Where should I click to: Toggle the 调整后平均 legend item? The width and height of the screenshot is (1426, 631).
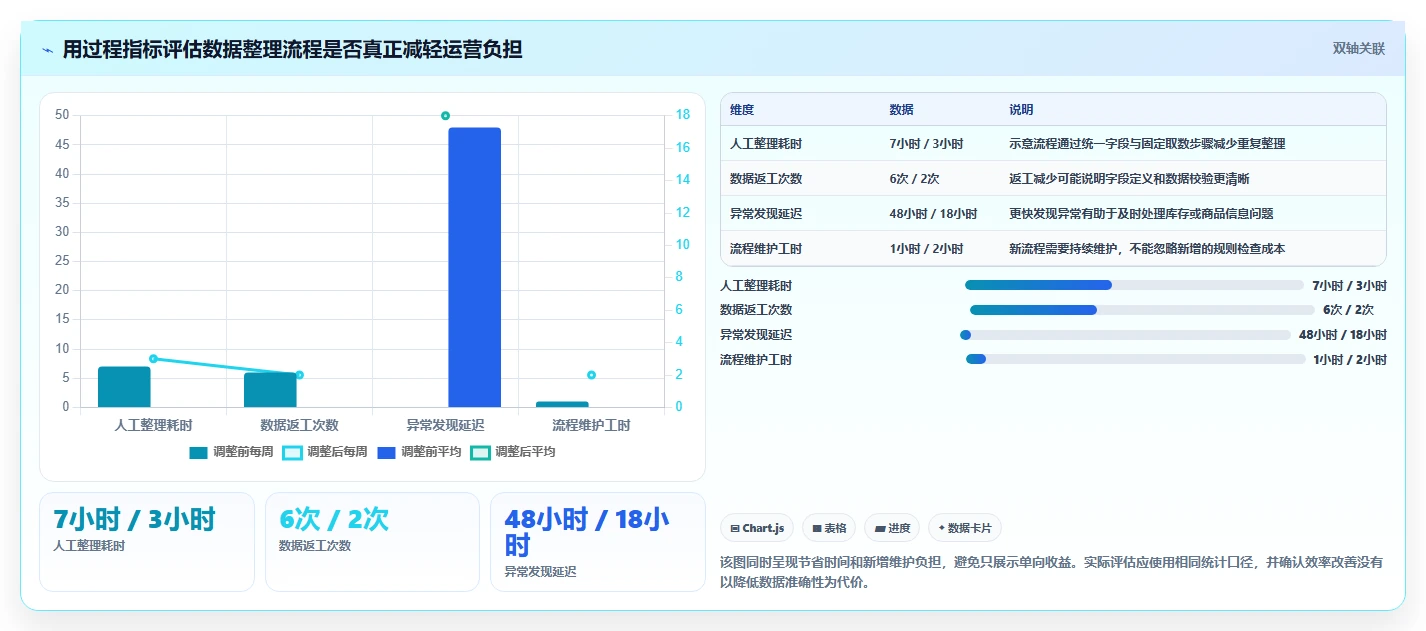(513, 452)
